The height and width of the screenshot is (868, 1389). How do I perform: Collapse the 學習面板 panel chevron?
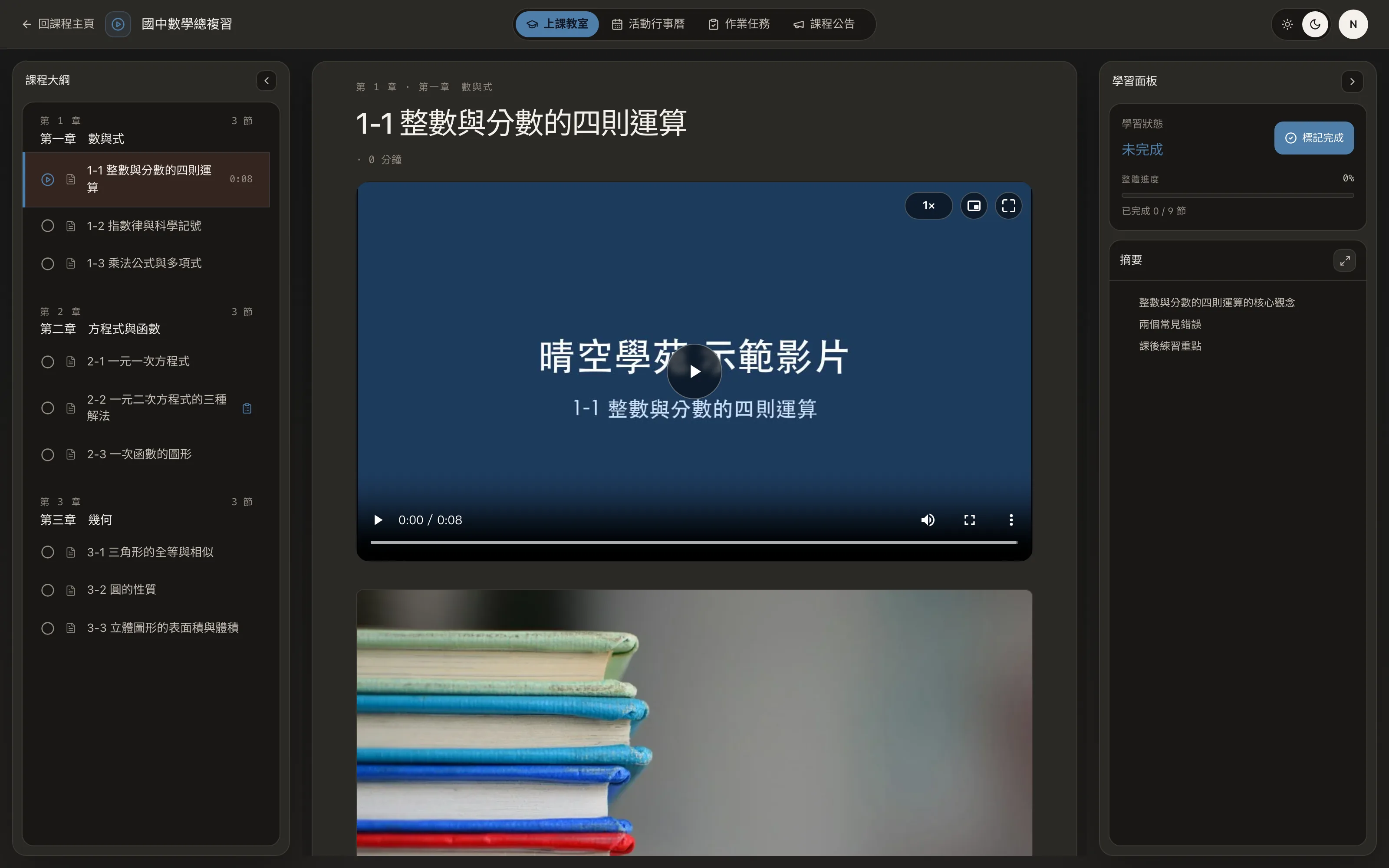pyautogui.click(x=1352, y=82)
